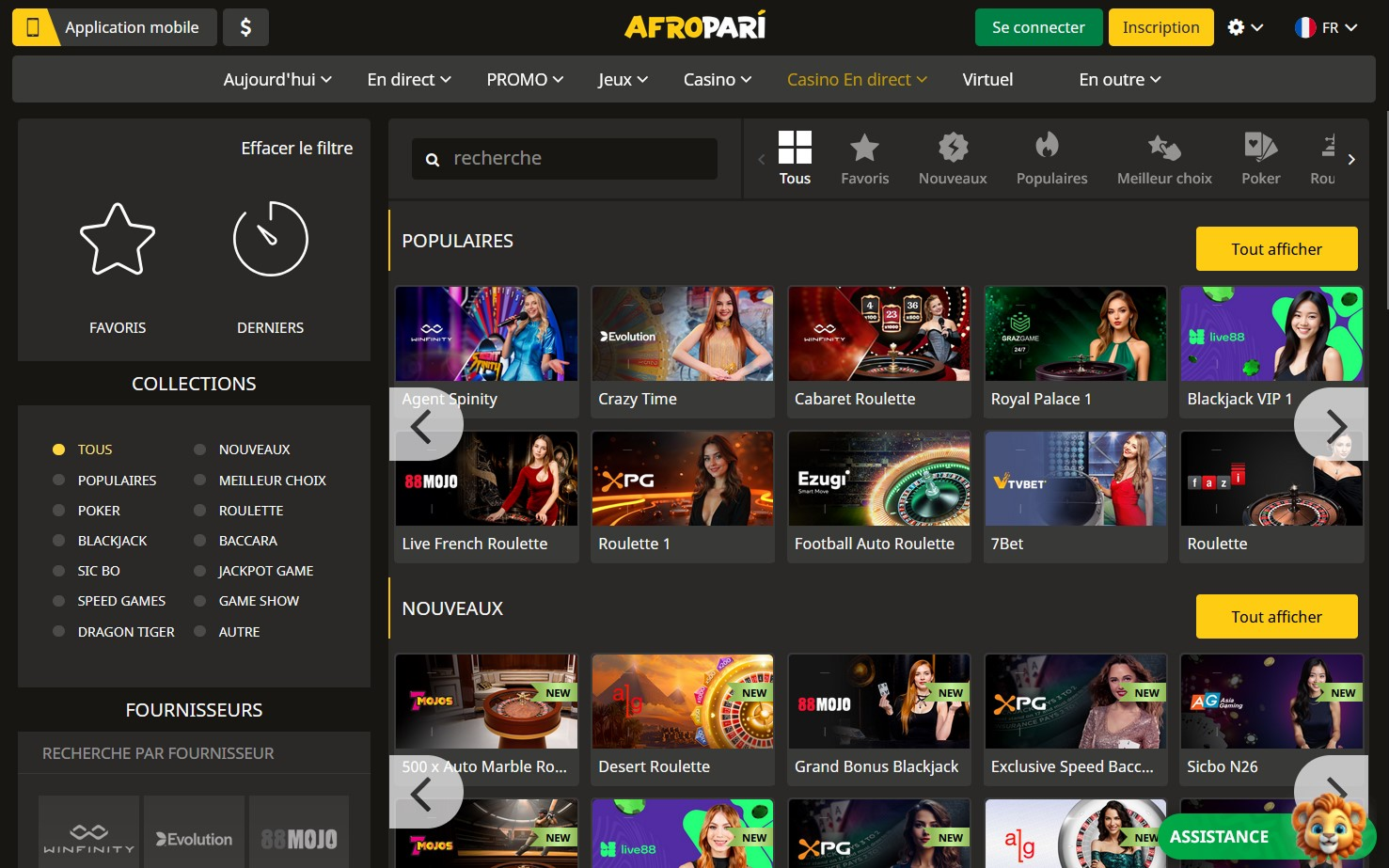This screenshot has height=868, width=1389.
Task: Select the Populaires flame category icon
Action: 1047,145
